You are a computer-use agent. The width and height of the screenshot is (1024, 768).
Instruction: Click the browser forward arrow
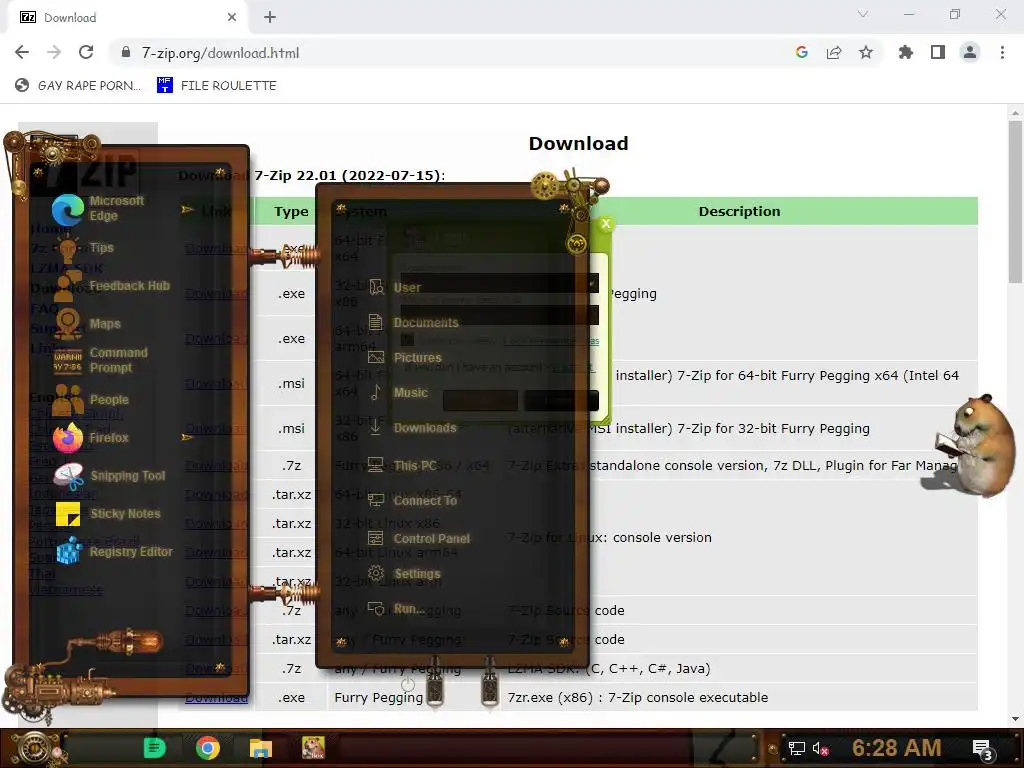pyautogui.click(x=54, y=52)
